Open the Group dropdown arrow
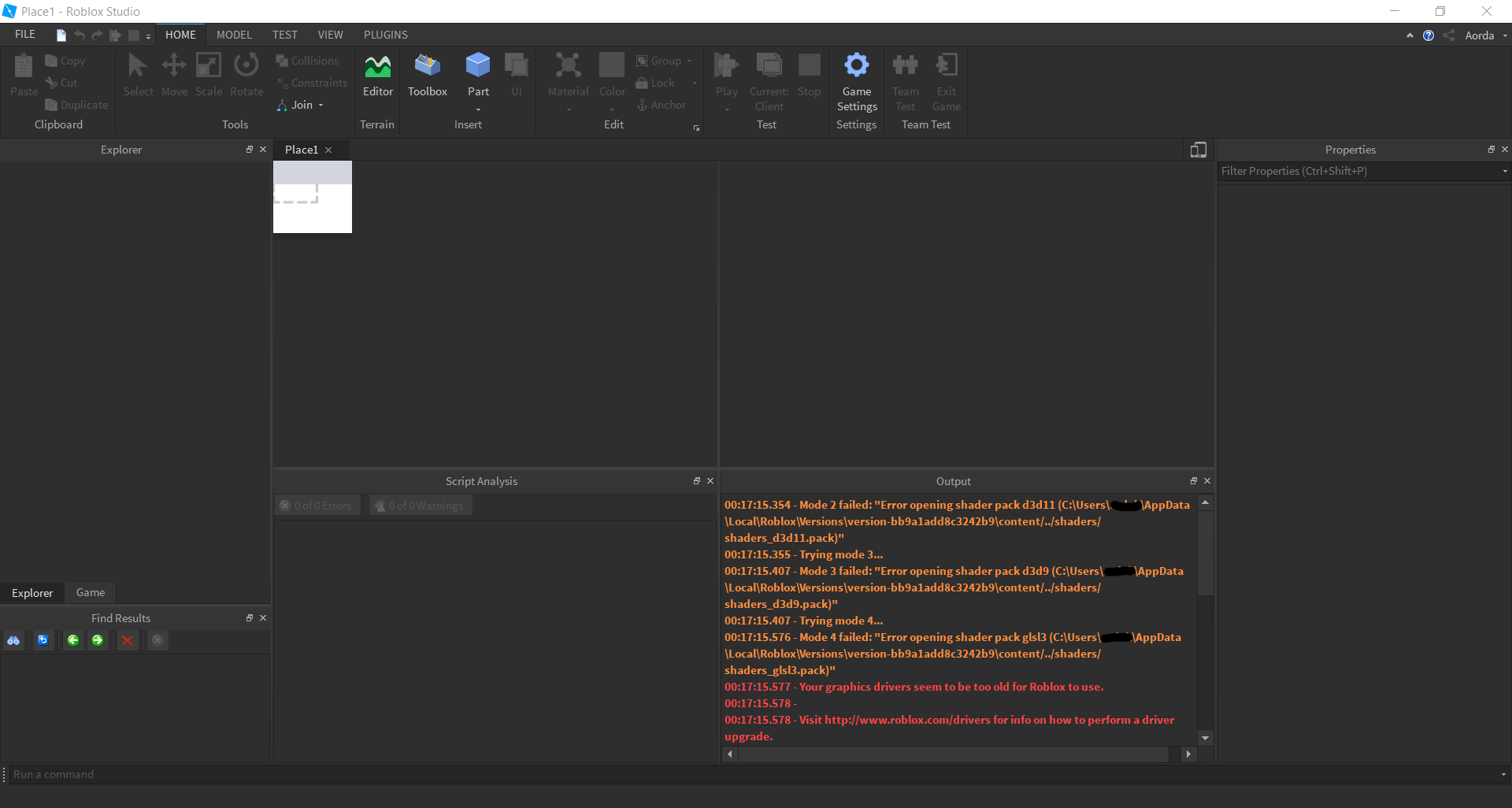 coord(689,61)
